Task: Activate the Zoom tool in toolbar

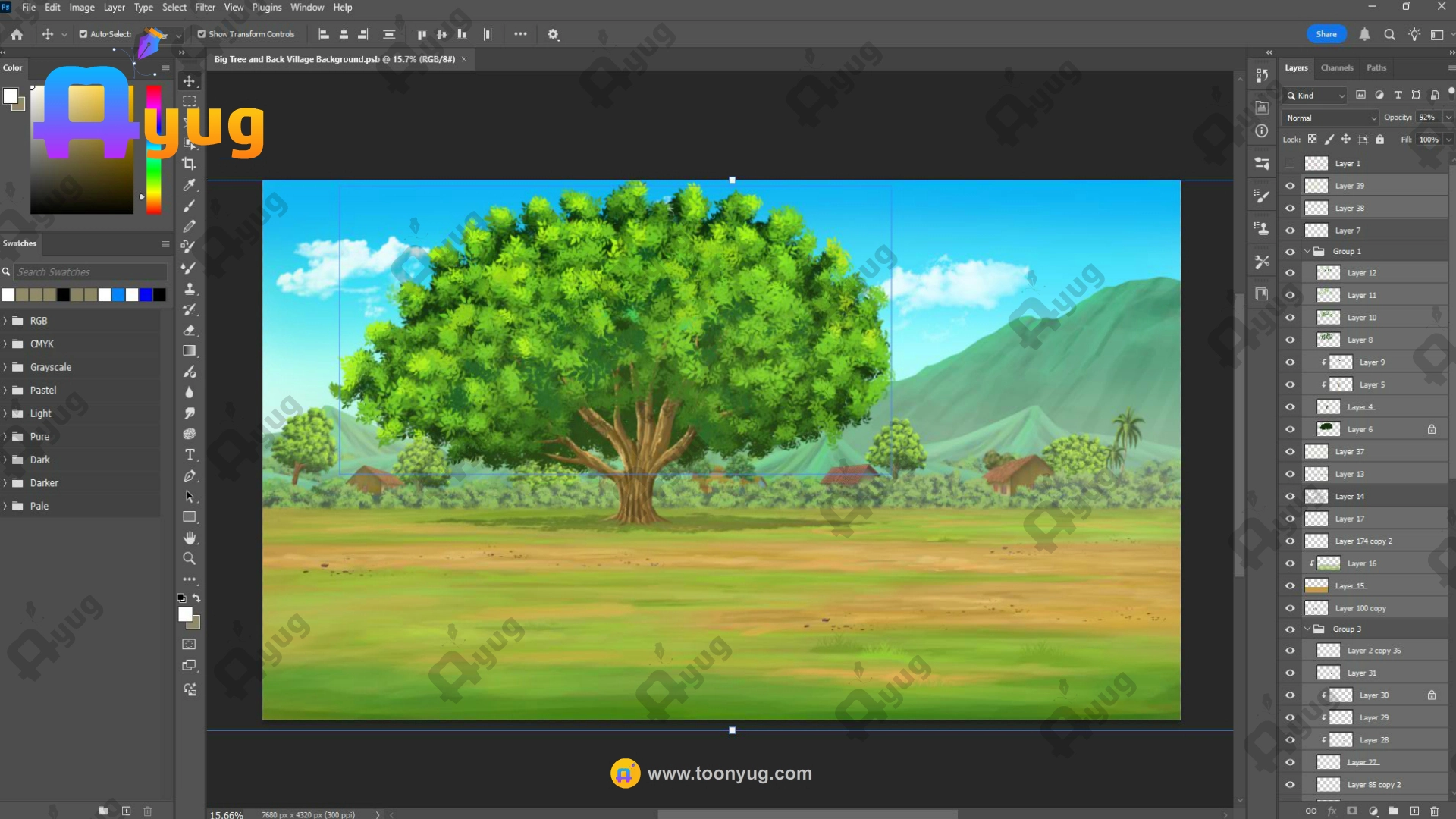Action: pyautogui.click(x=190, y=559)
